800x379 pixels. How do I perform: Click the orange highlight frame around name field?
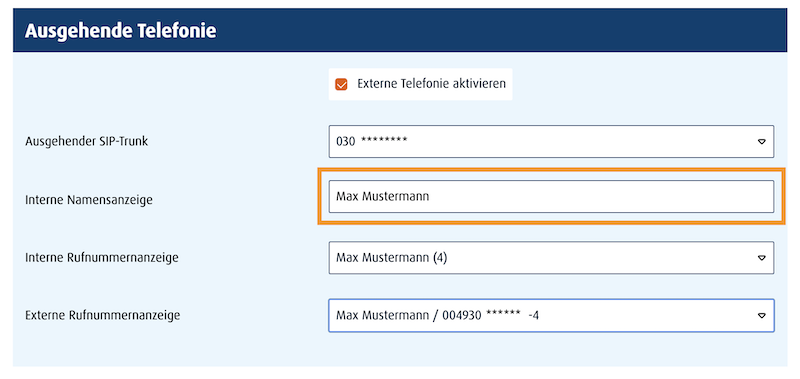point(551,169)
